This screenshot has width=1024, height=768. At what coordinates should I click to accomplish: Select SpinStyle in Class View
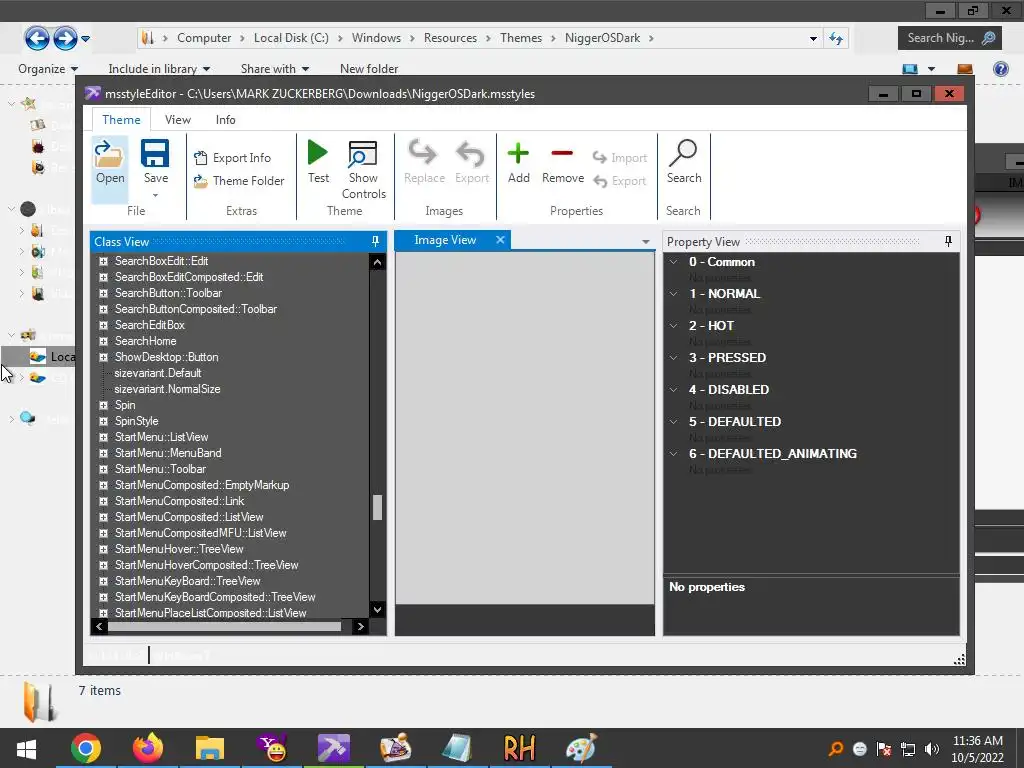tap(136, 421)
